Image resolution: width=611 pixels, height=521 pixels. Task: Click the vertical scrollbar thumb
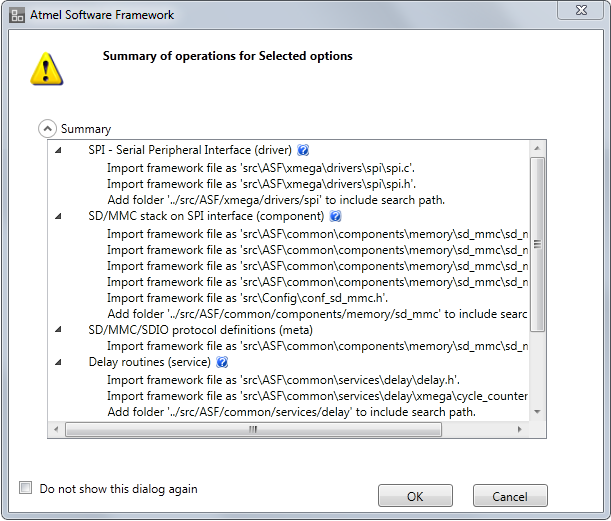click(x=537, y=244)
